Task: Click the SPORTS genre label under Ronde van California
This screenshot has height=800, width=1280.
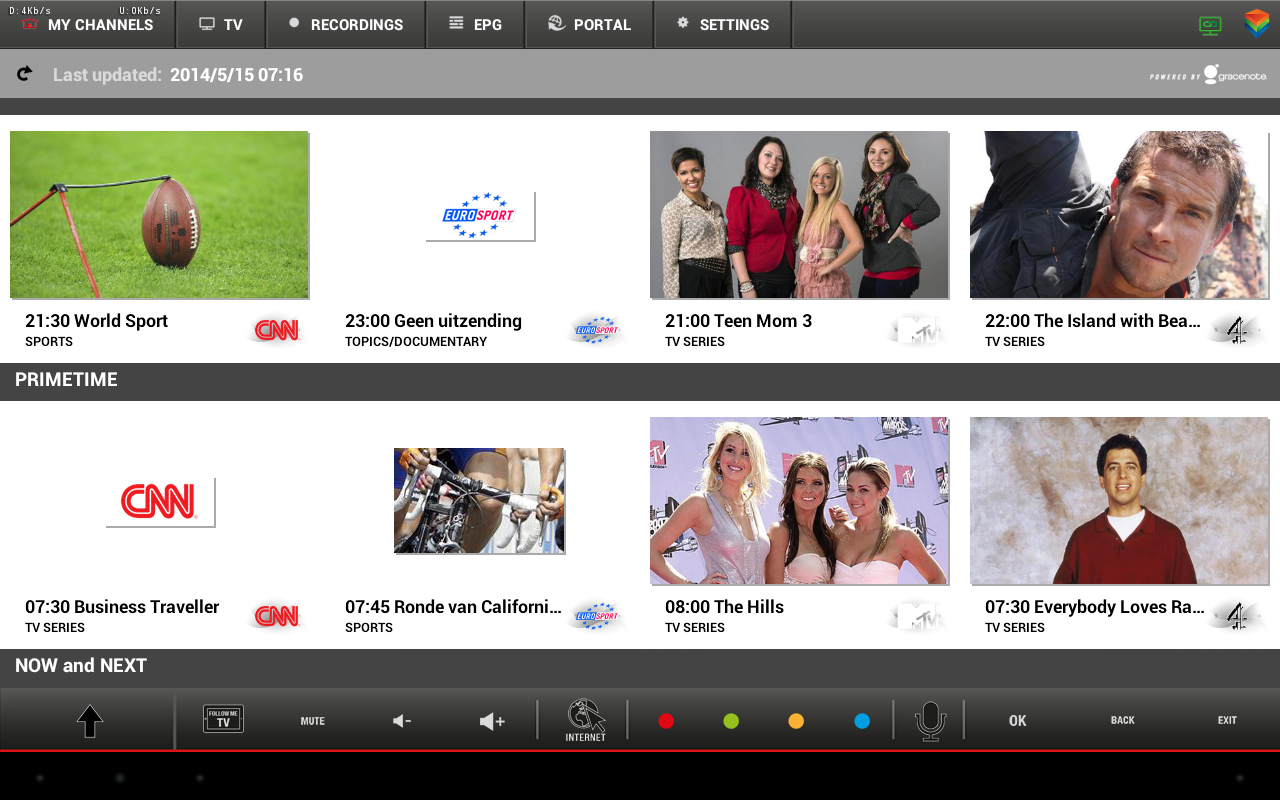Action: (369, 628)
